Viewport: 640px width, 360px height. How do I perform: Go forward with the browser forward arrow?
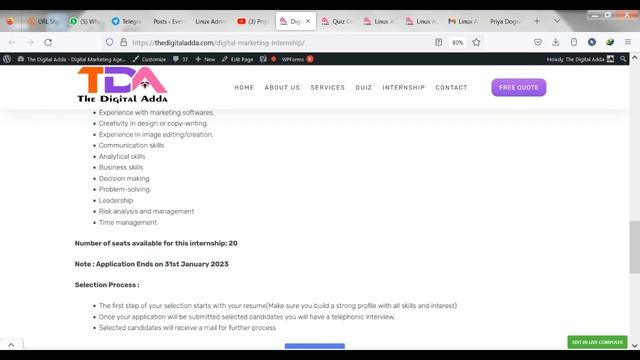[30, 42]
